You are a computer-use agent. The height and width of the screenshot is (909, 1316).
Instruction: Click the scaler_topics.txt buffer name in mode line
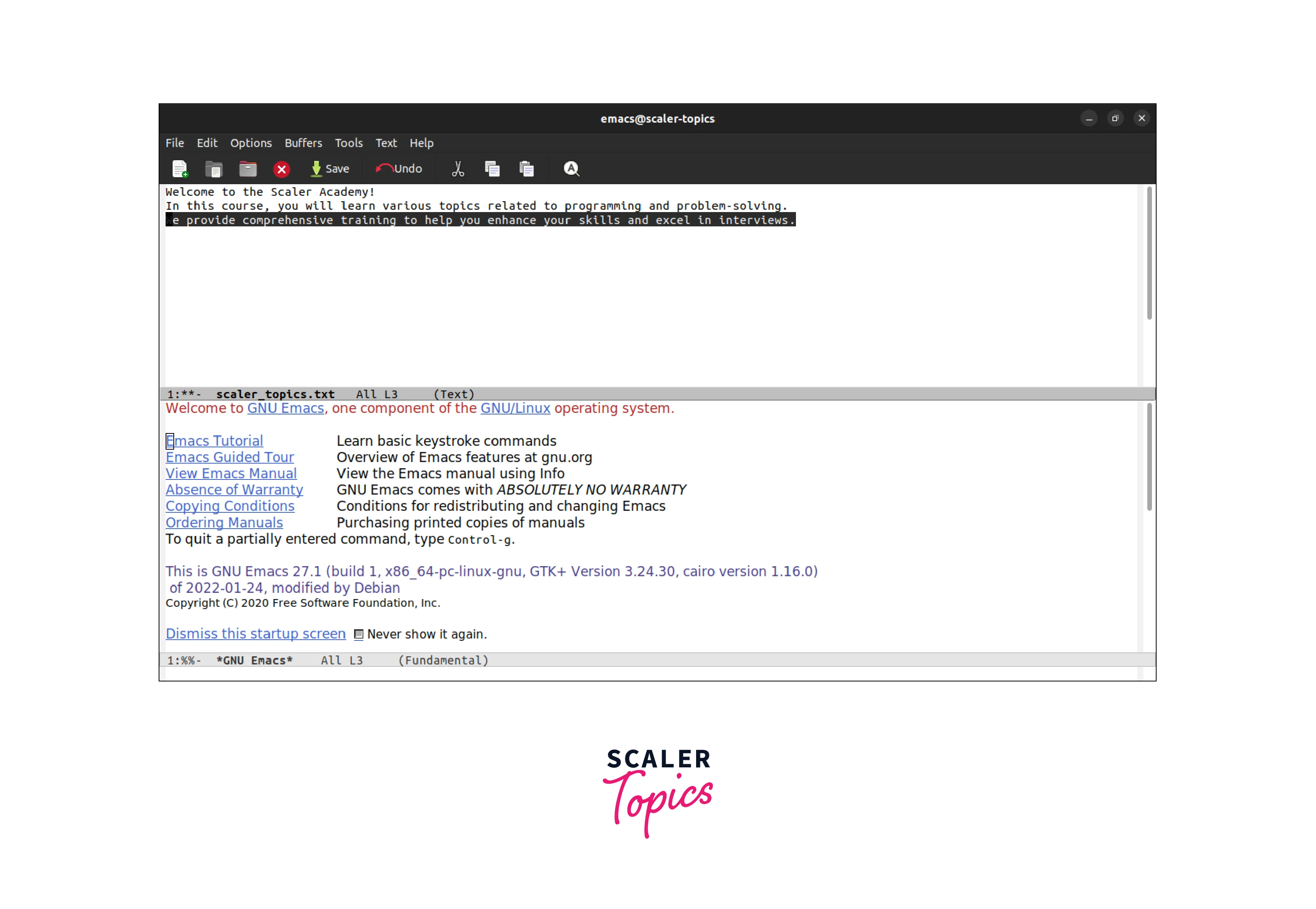point(276,394)
